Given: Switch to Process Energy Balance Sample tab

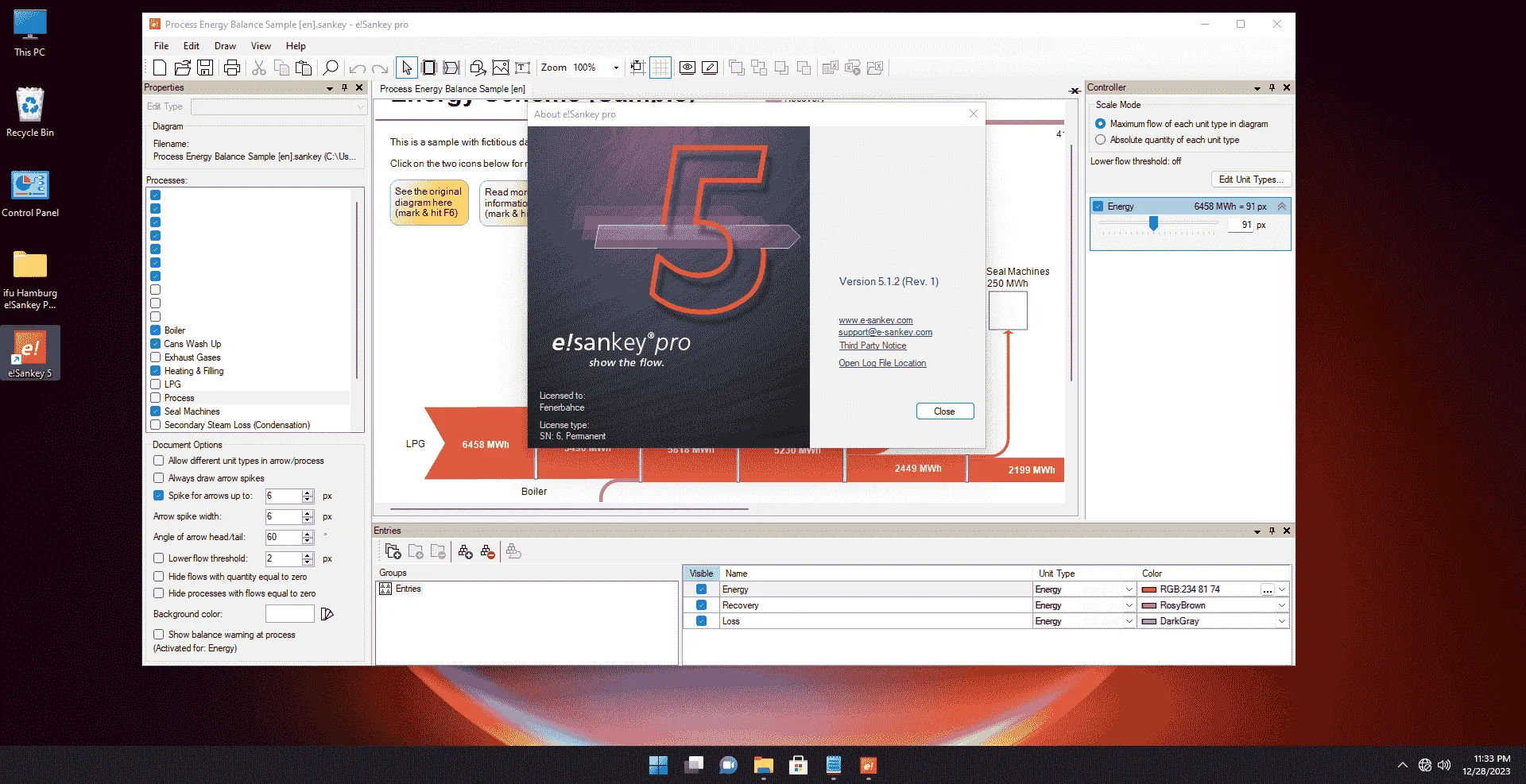Looking at the screenshot, I should tap(452, 89).
